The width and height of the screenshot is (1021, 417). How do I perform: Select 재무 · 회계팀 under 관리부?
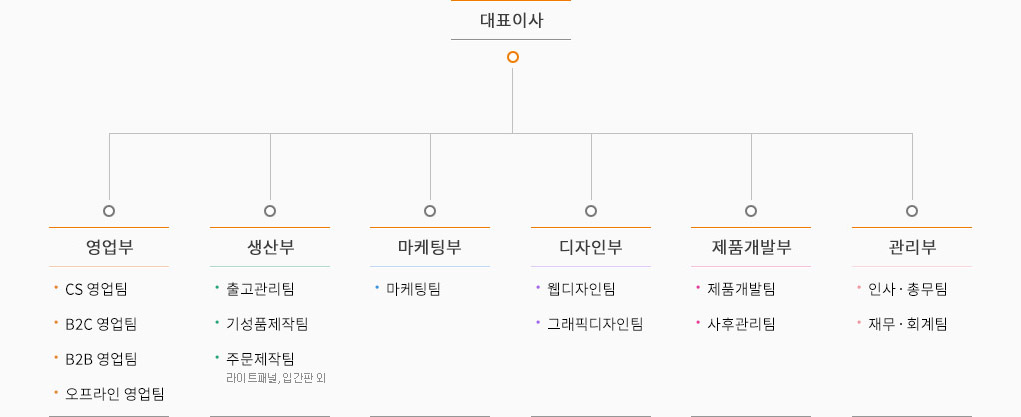pyautogui.click(x=908, y=324)
